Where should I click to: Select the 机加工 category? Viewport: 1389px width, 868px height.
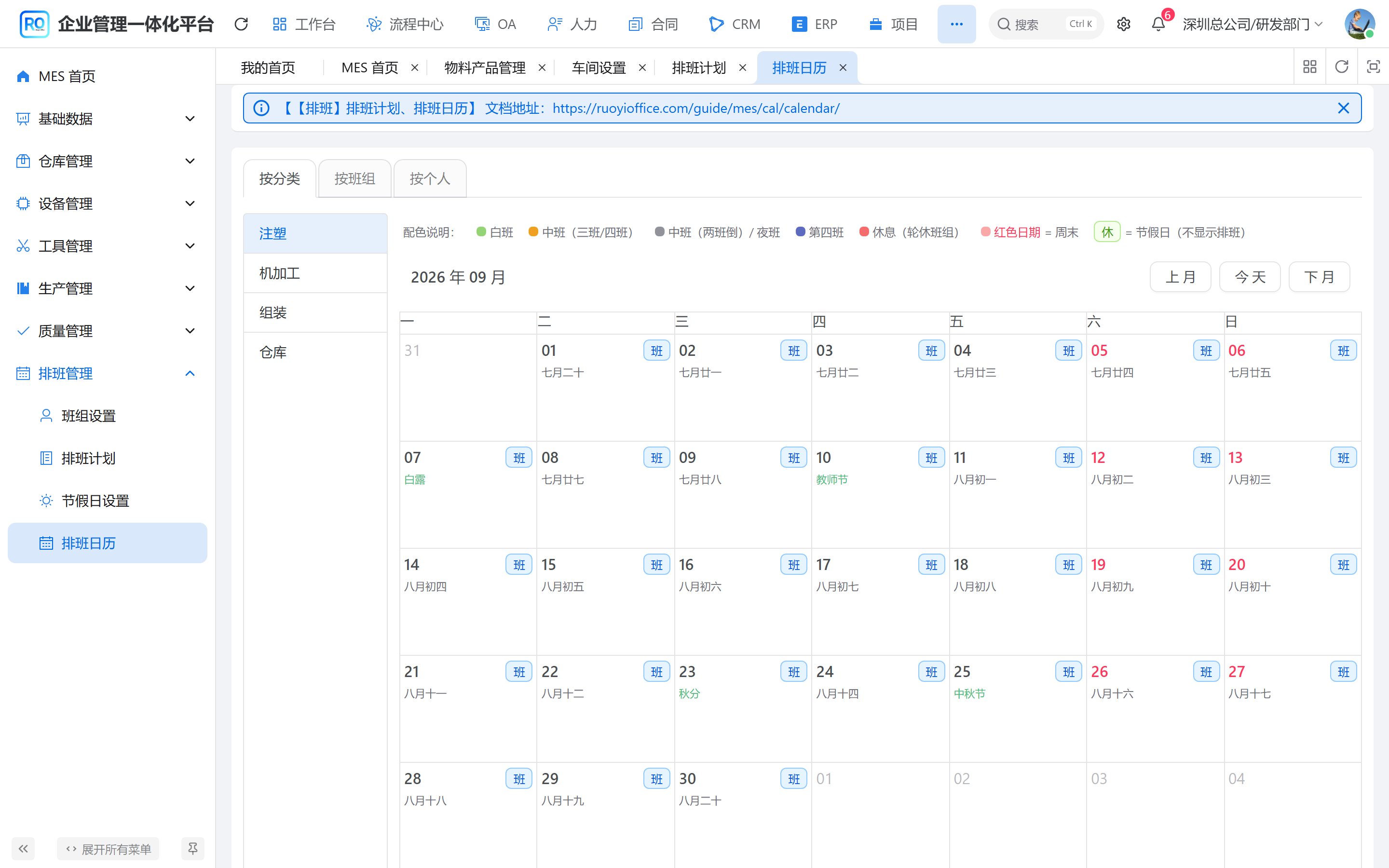tap(315, 273)
